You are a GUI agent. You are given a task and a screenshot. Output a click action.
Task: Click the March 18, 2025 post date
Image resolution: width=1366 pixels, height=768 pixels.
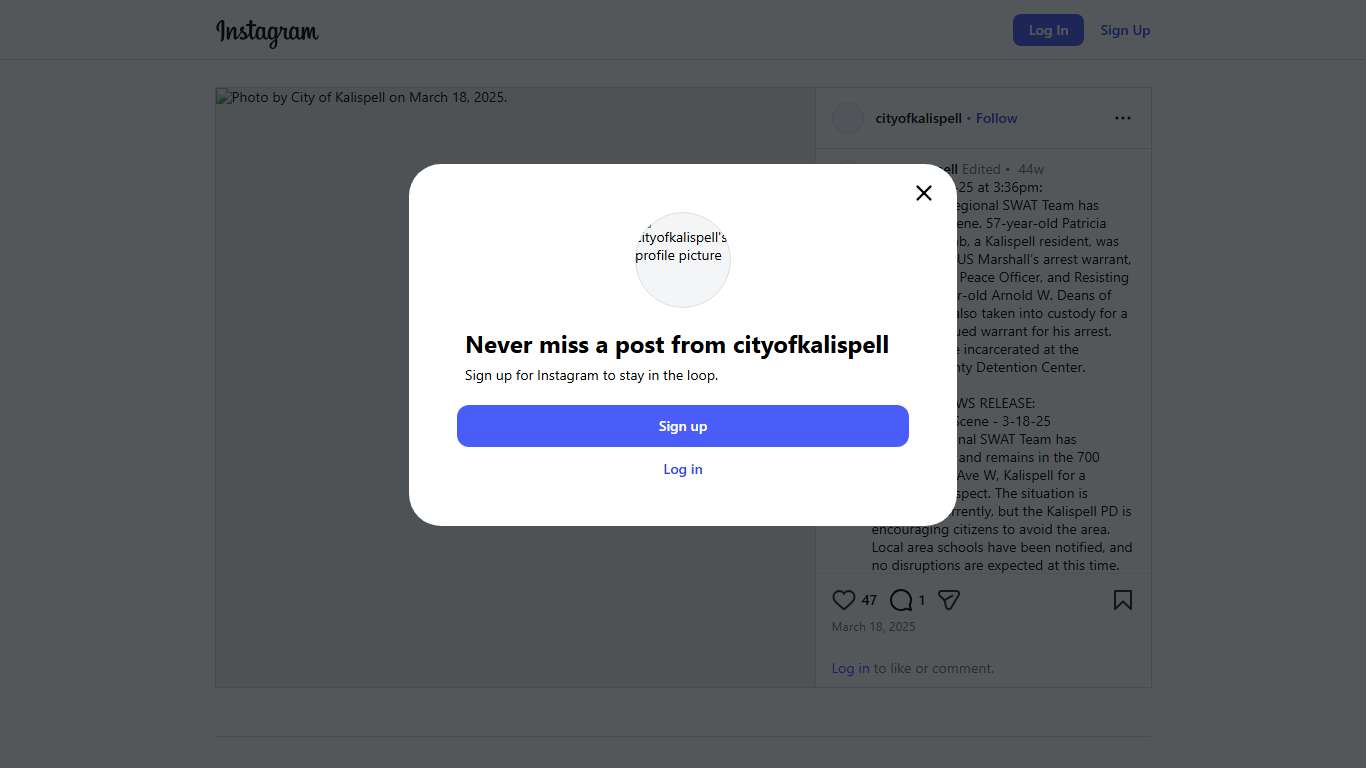click(x=873, y=627)
